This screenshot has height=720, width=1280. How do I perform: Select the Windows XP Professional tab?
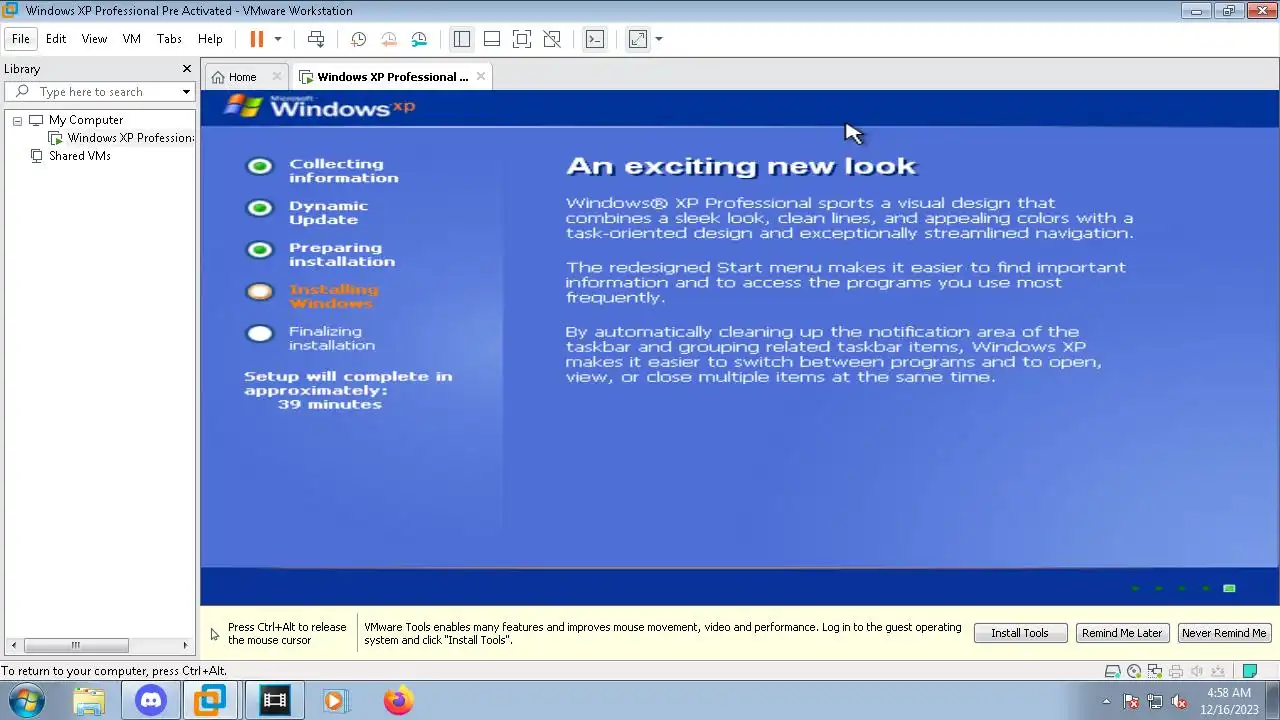[x=392, y=77]
